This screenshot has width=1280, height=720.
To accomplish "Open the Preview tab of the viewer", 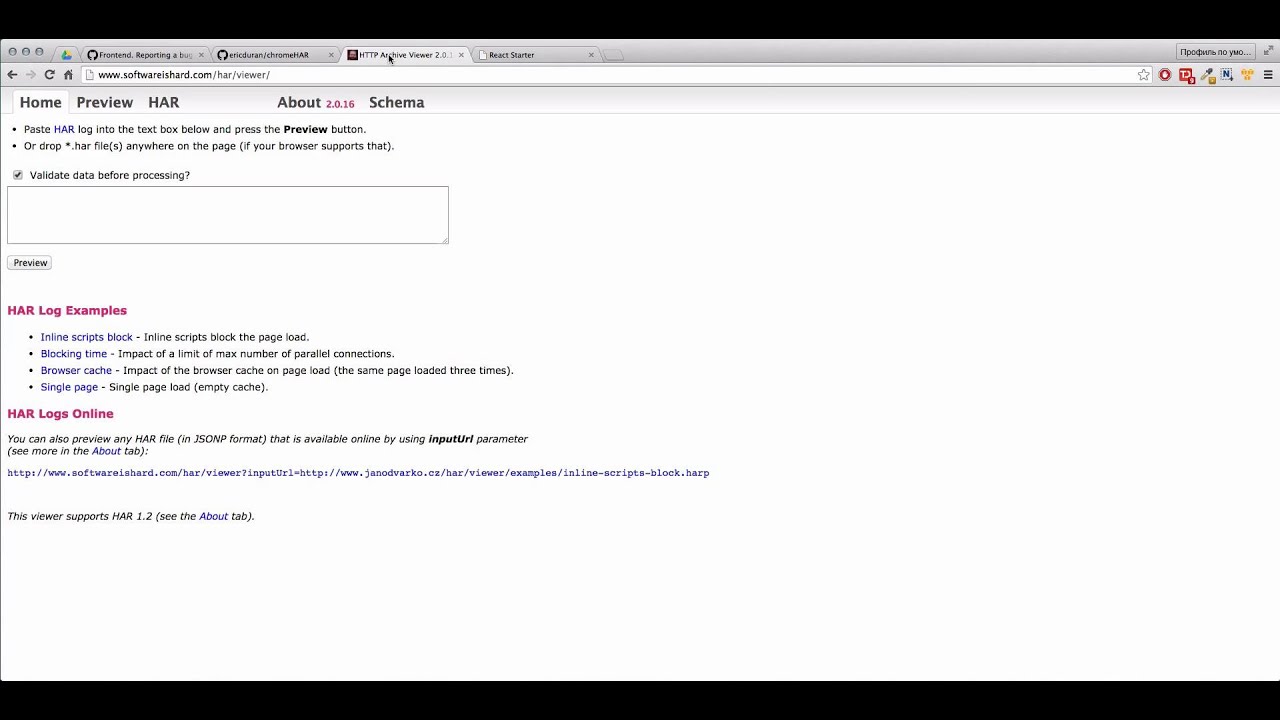I will 105,102.
